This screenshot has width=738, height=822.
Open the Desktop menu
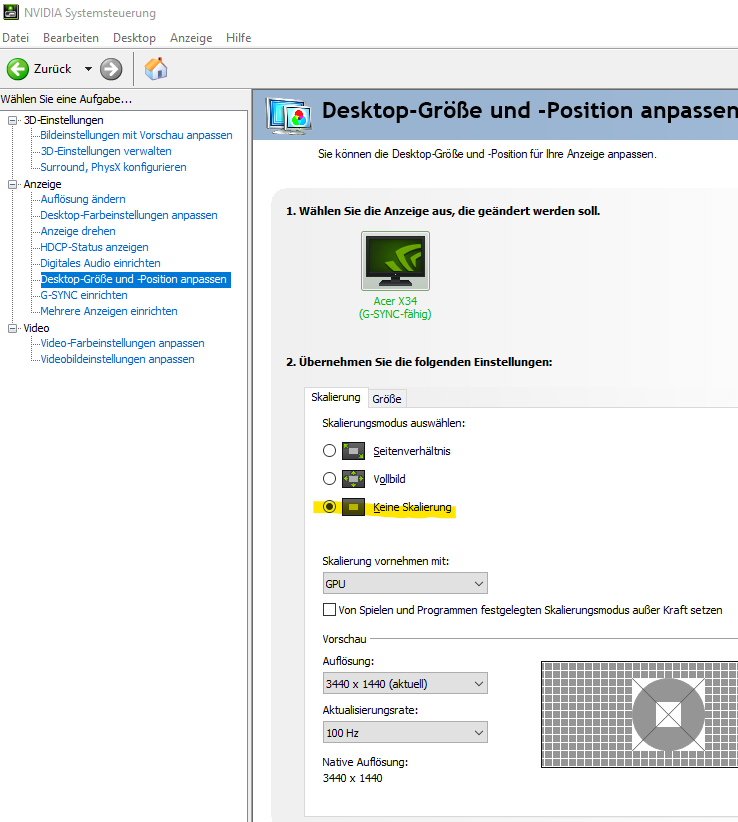point(134,38)
